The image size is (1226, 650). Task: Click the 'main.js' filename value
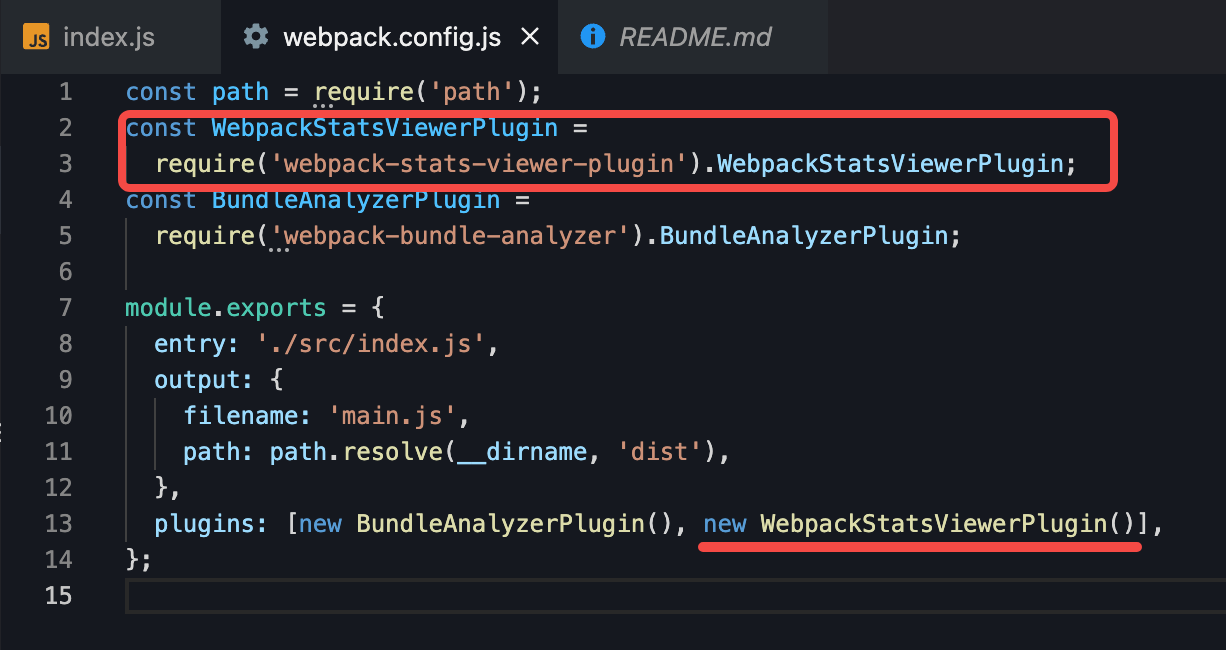point(393,416)
